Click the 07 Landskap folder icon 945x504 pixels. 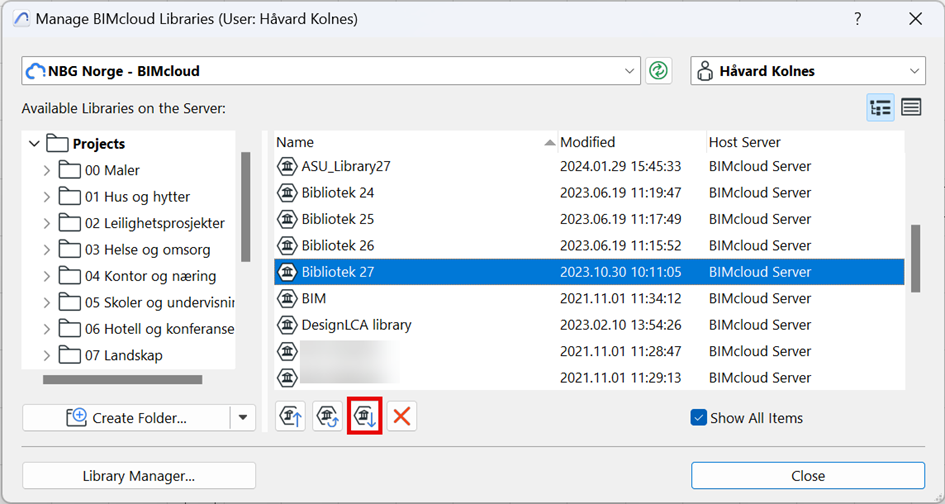tap(70, 356)
